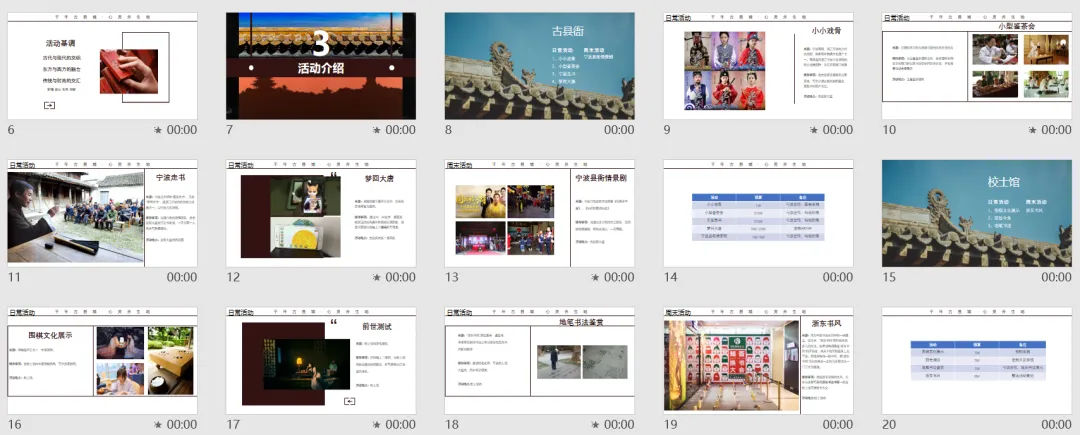Click the 00:00 timing under slide 17

point(400,425)
